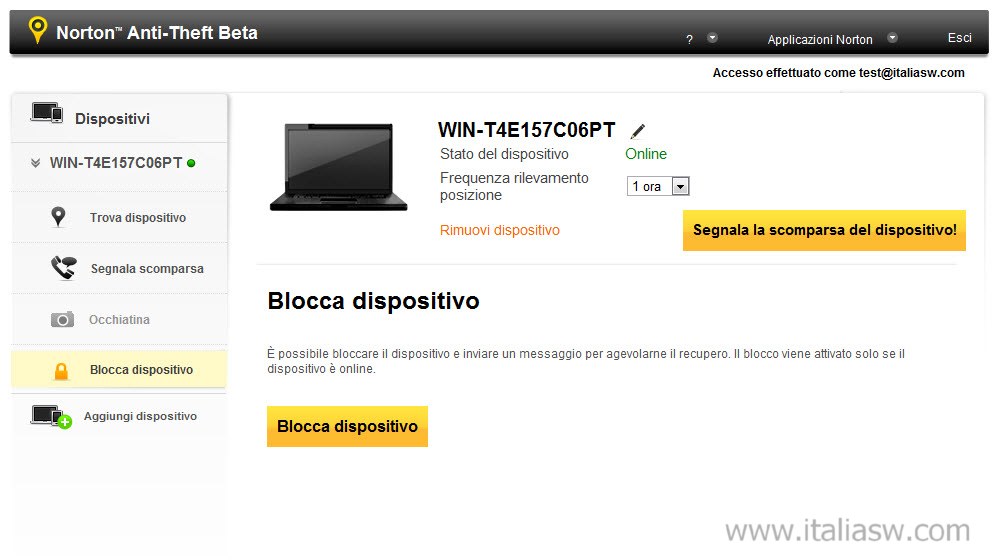This screenshot has height=560, width=993.
Task: Collapse the WIN-T4E157C06PT device chevron
Action: point(35,163)
